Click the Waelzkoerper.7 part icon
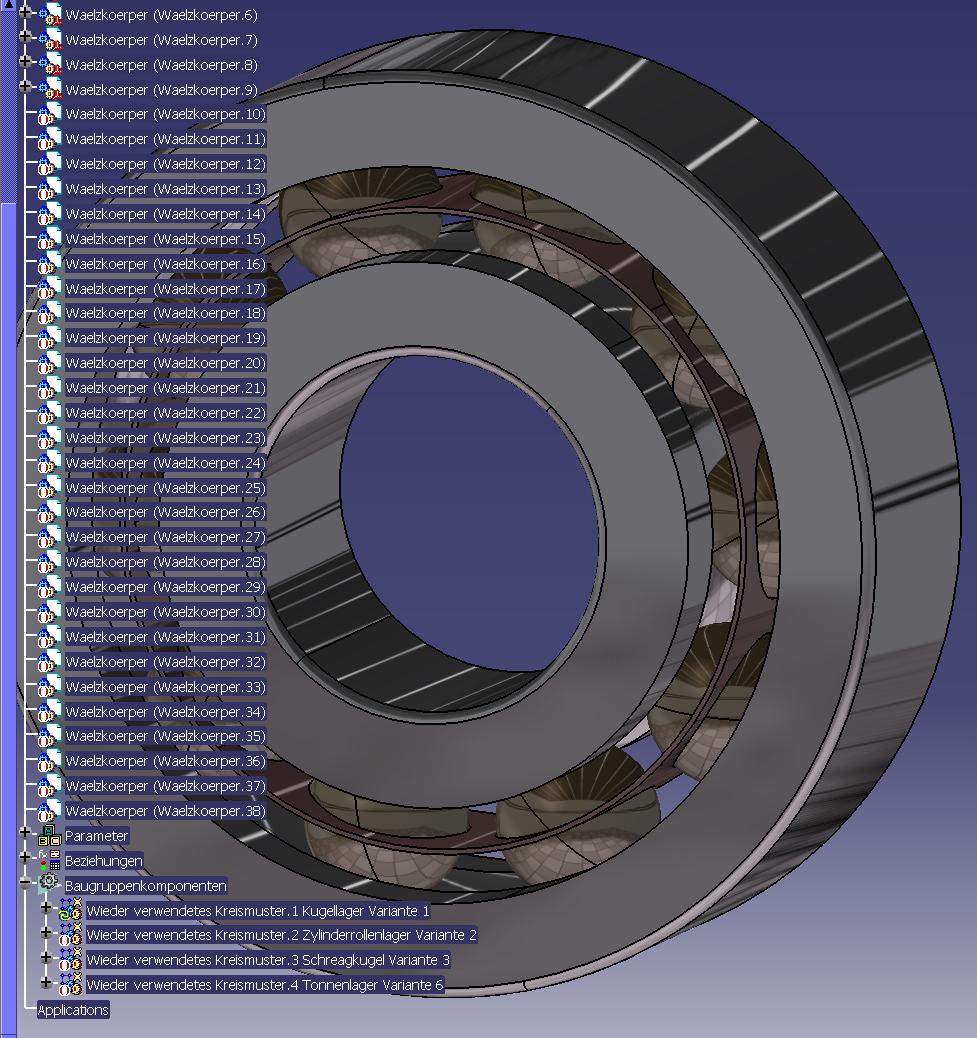Screen dimensions: 977x1038 point(50,40)
